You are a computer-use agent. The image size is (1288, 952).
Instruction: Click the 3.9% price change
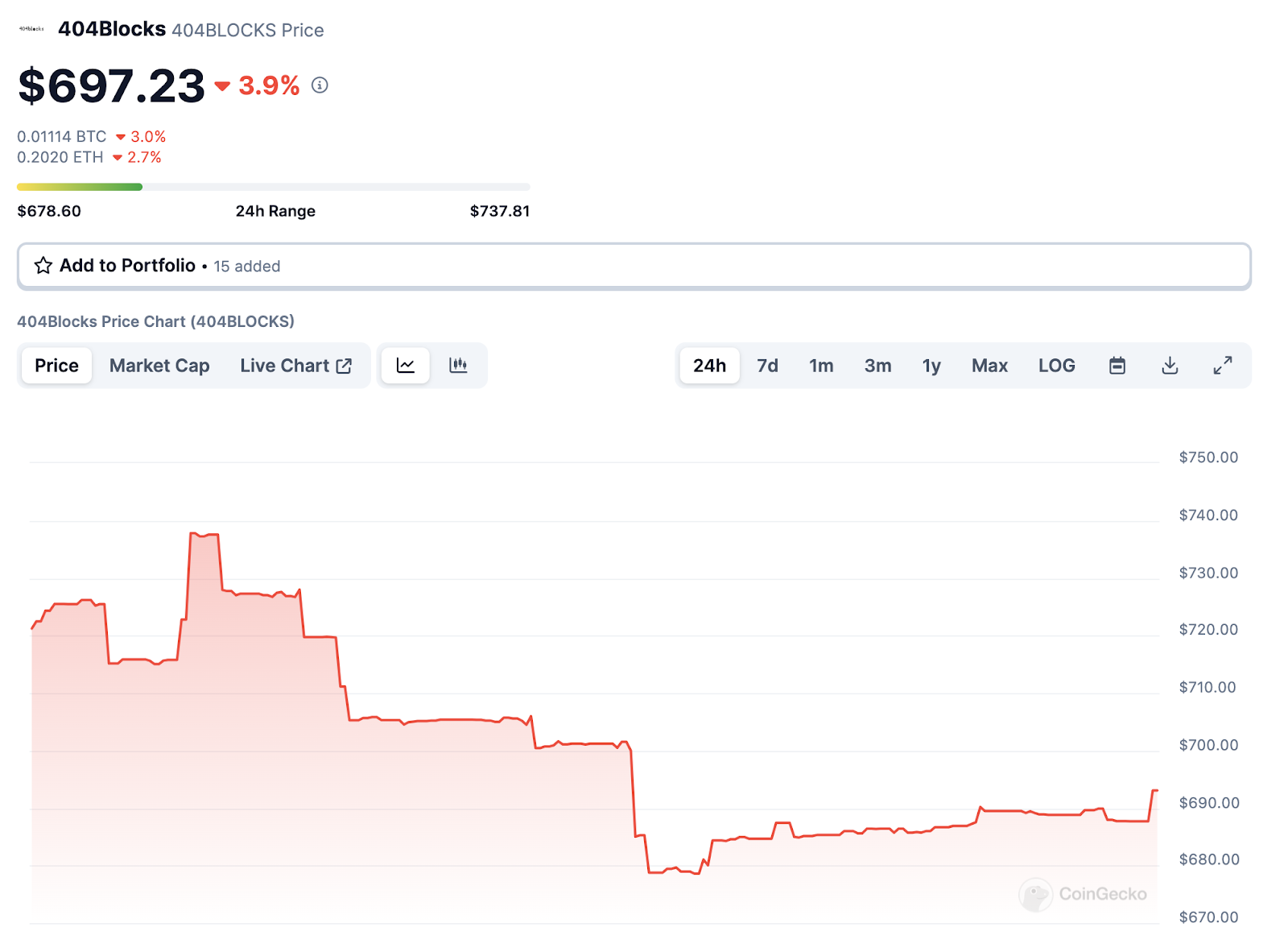pyautogui.click(x=258, y=85)
